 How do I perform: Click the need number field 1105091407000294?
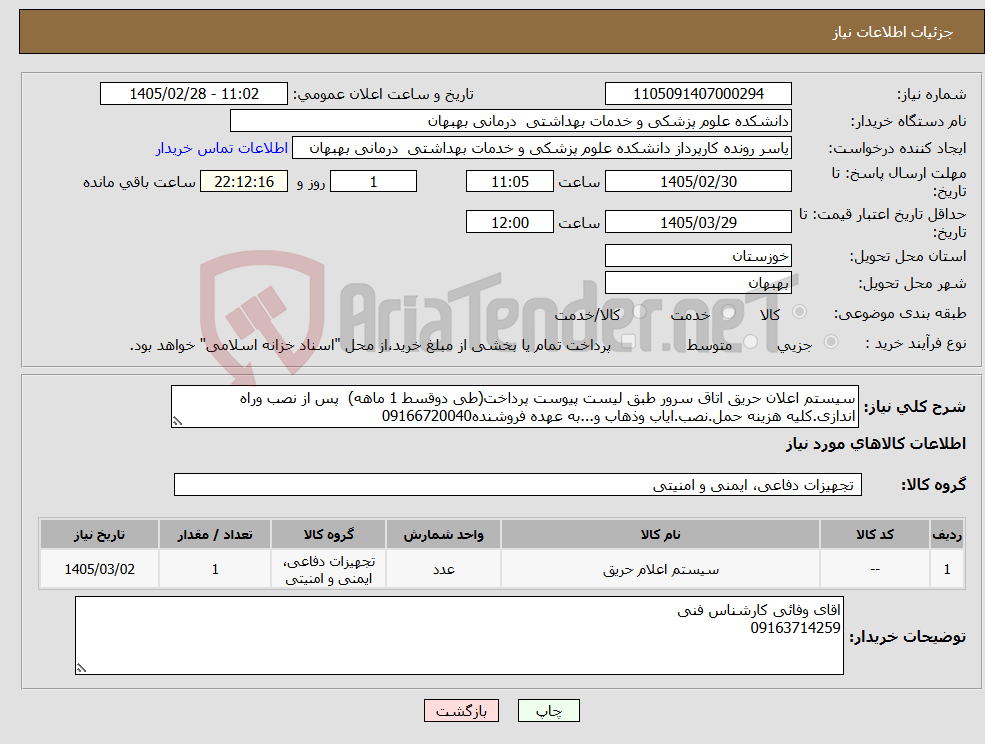pos(698,94)
